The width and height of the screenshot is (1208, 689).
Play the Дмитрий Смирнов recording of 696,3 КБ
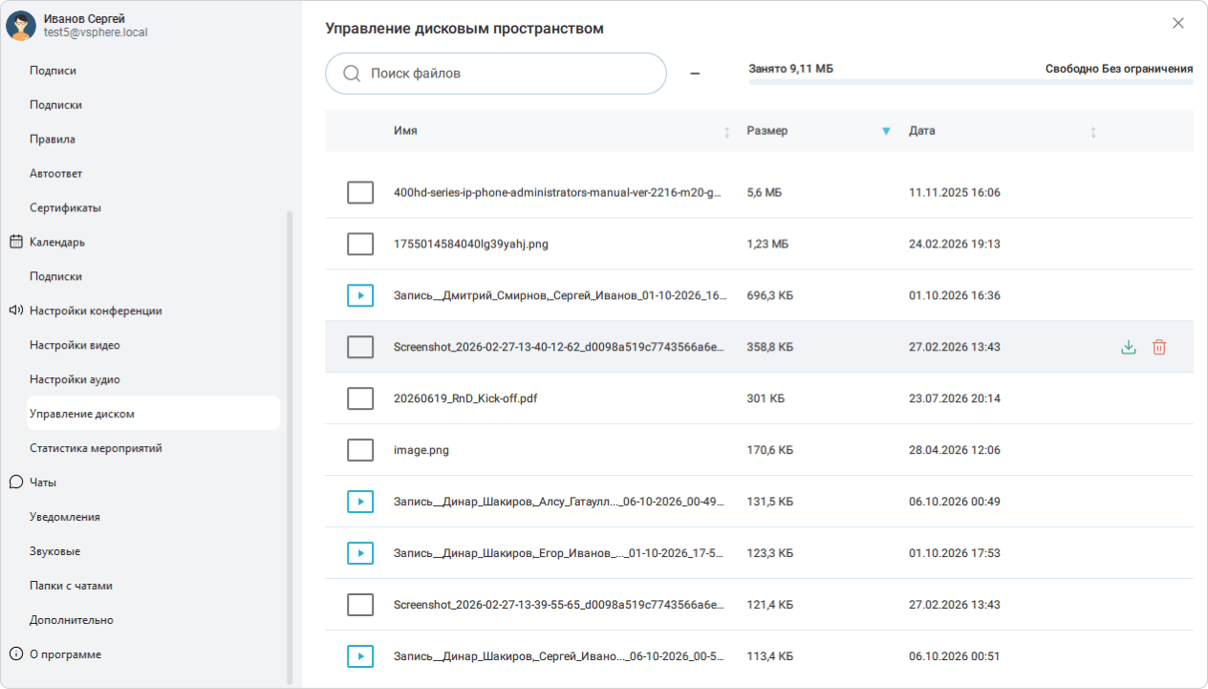point(360,295)
